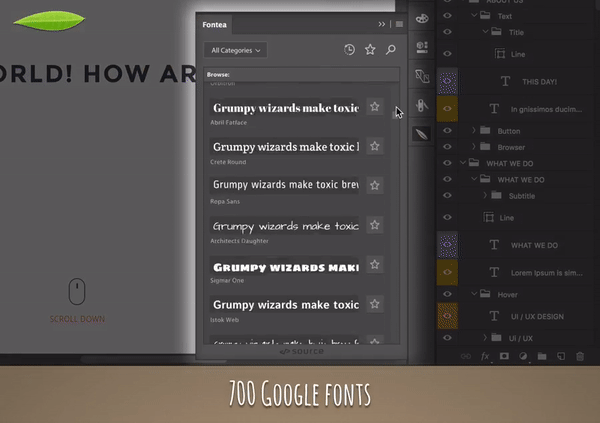Screen dimensions: 600x423
Task: Open the Fontea feather icon in the dock
Action: point(422,134)
